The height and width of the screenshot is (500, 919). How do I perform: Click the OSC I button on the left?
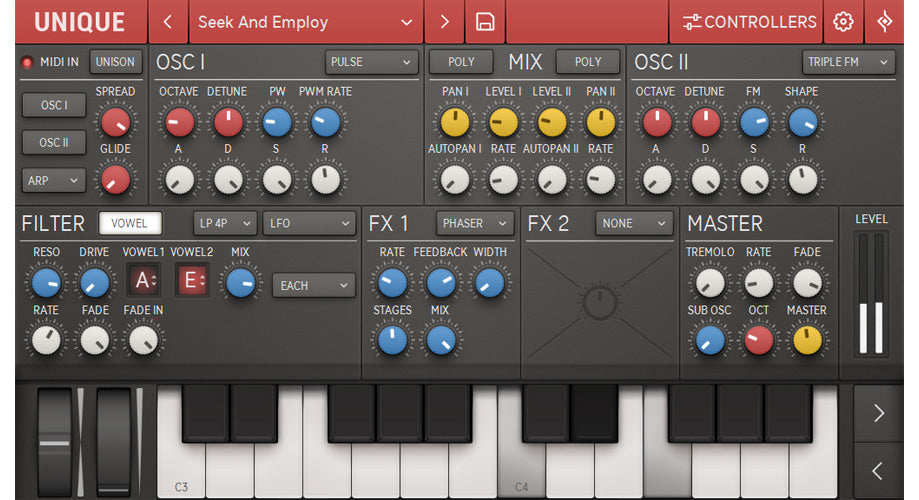coord(54,105)
